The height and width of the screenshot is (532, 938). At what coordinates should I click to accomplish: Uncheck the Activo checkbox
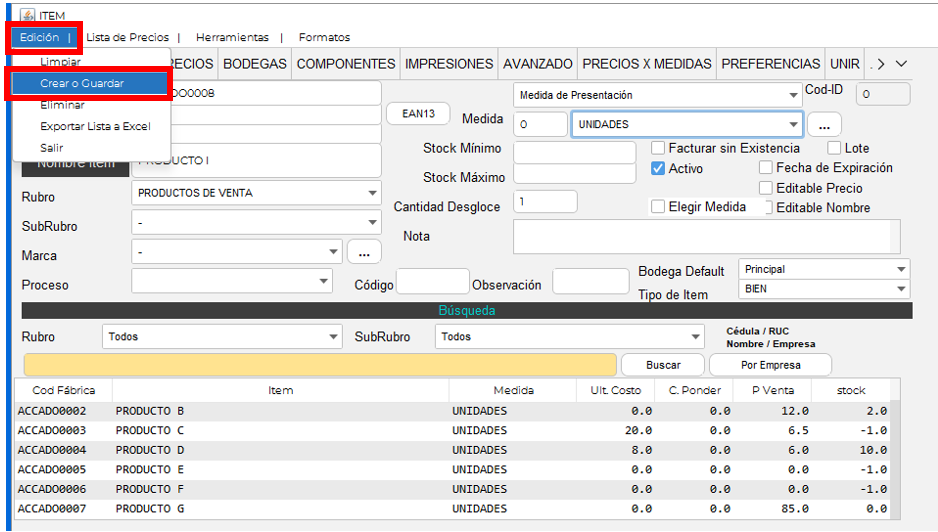pos(658,169)
